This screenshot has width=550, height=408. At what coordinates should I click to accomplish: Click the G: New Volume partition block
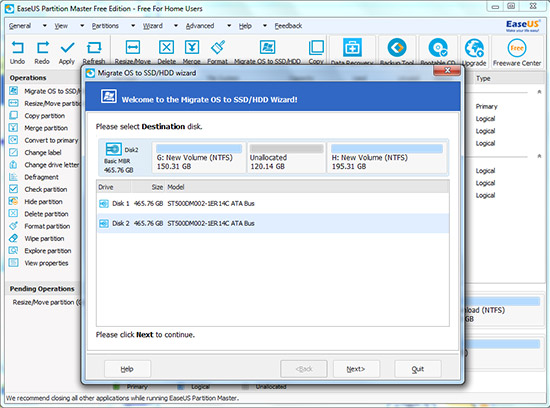(199, 158)
